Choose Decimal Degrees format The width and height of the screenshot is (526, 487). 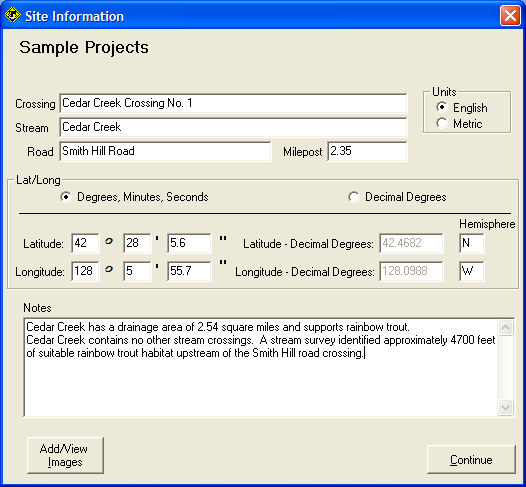[354, 197]
